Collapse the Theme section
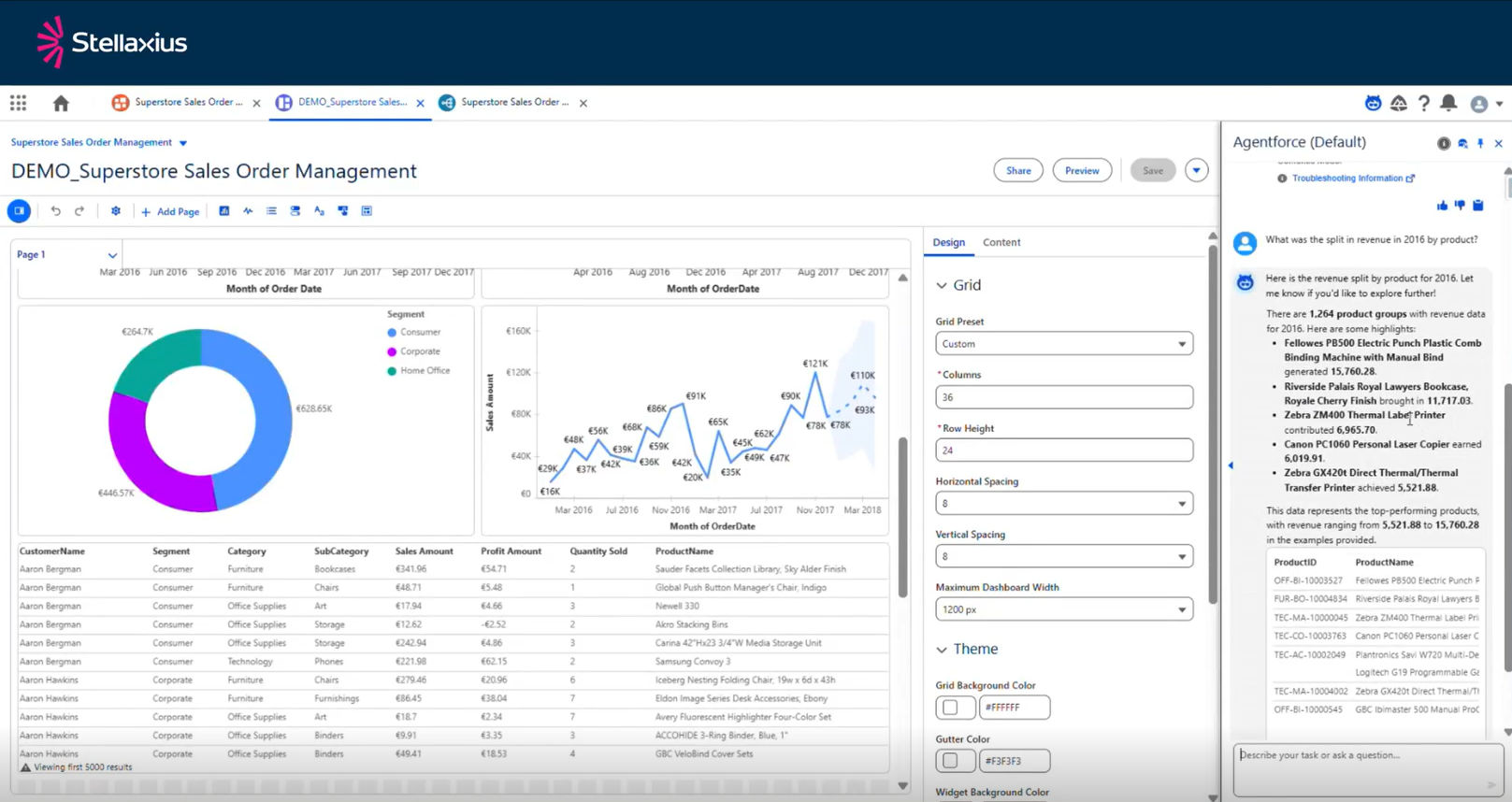The width and height of the screenshot is (1512, 802). tap(942, 650)
